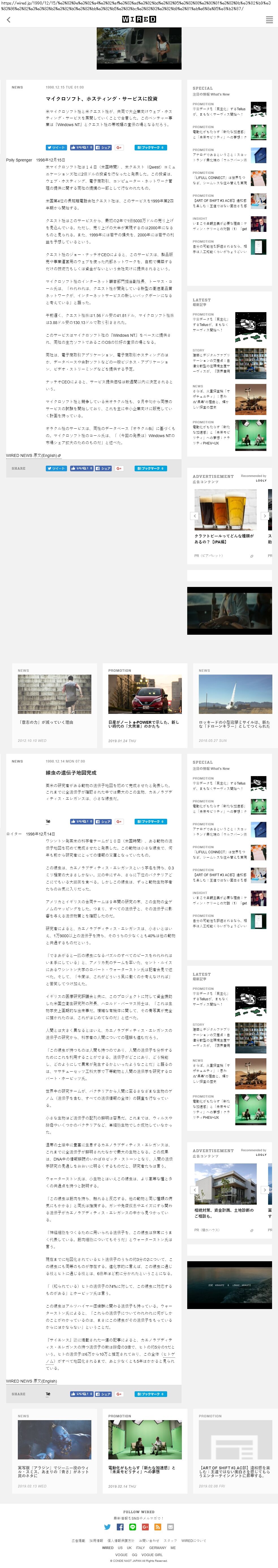This screenshot has height=1568, width=278.
Task: Facebook いいね button under マイクロソフト、ホスティング headline
Action: 81,147
